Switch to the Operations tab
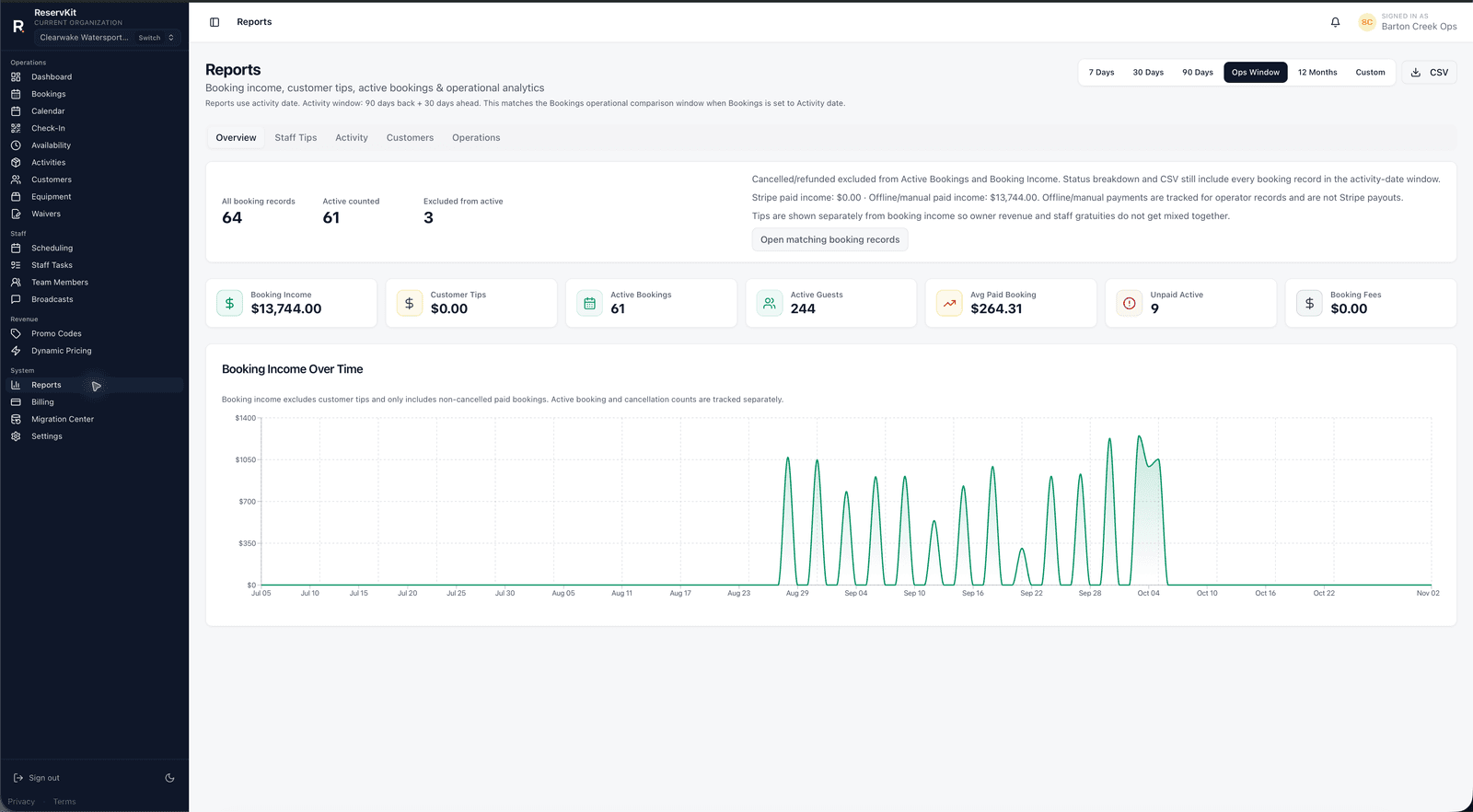The height and width of the screenshot is (812, 1473). click(x=476, y=138)
